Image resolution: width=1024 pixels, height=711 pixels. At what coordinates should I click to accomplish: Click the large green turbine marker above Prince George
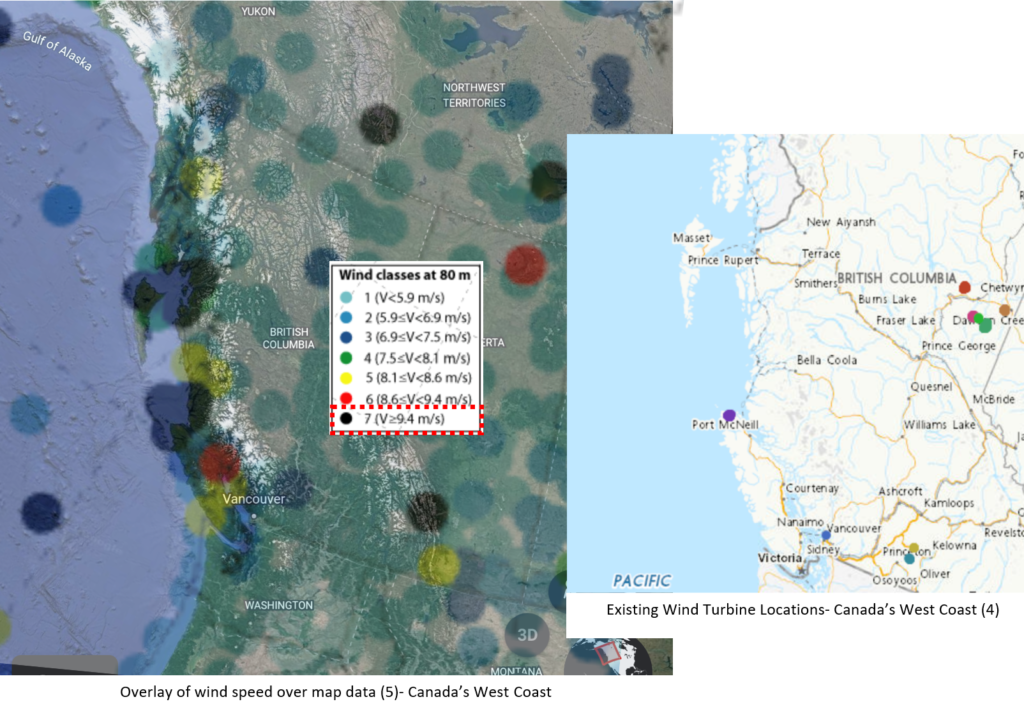[x=985, y=324]
